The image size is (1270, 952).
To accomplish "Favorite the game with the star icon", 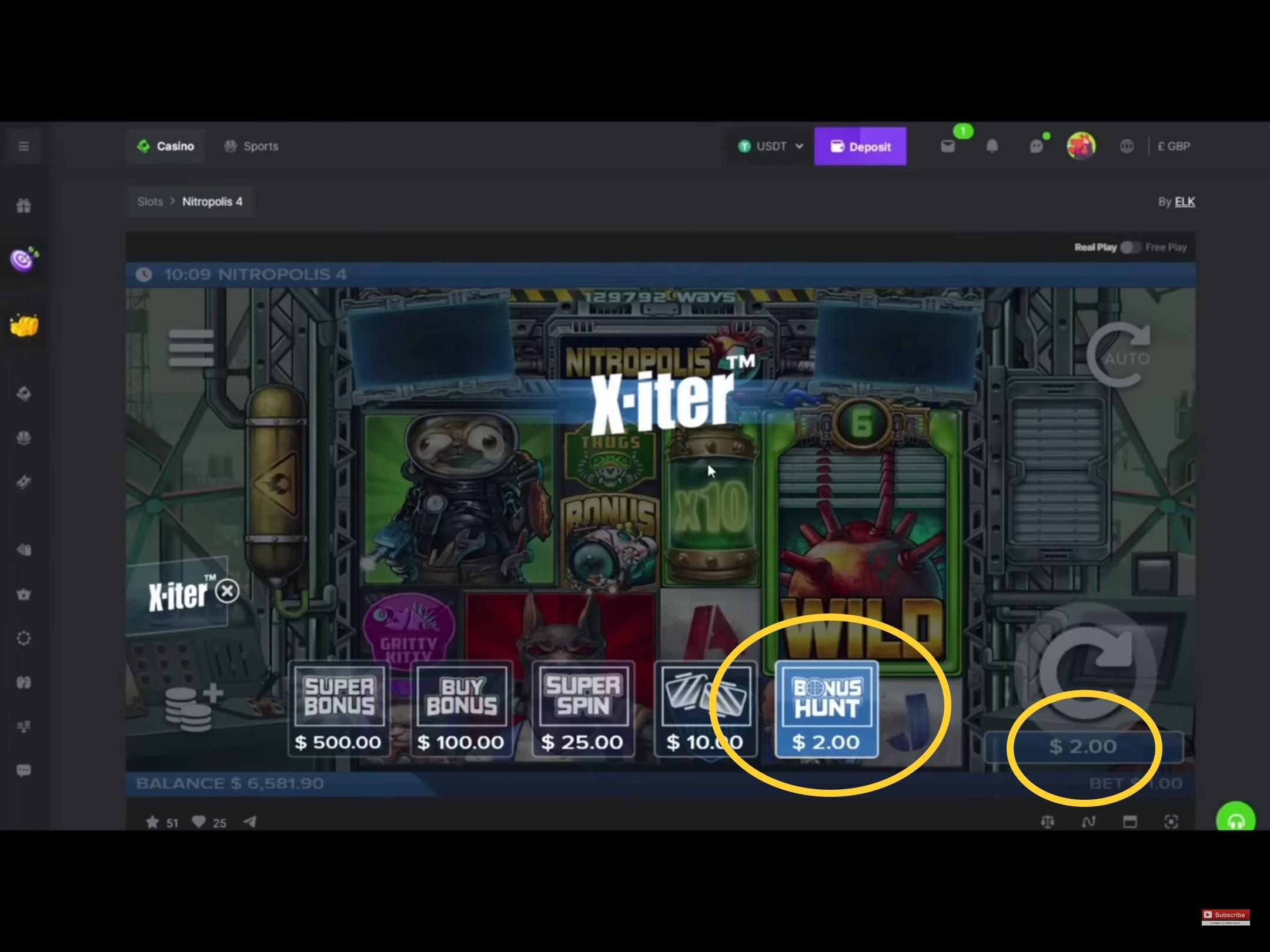I will [152, 822].
